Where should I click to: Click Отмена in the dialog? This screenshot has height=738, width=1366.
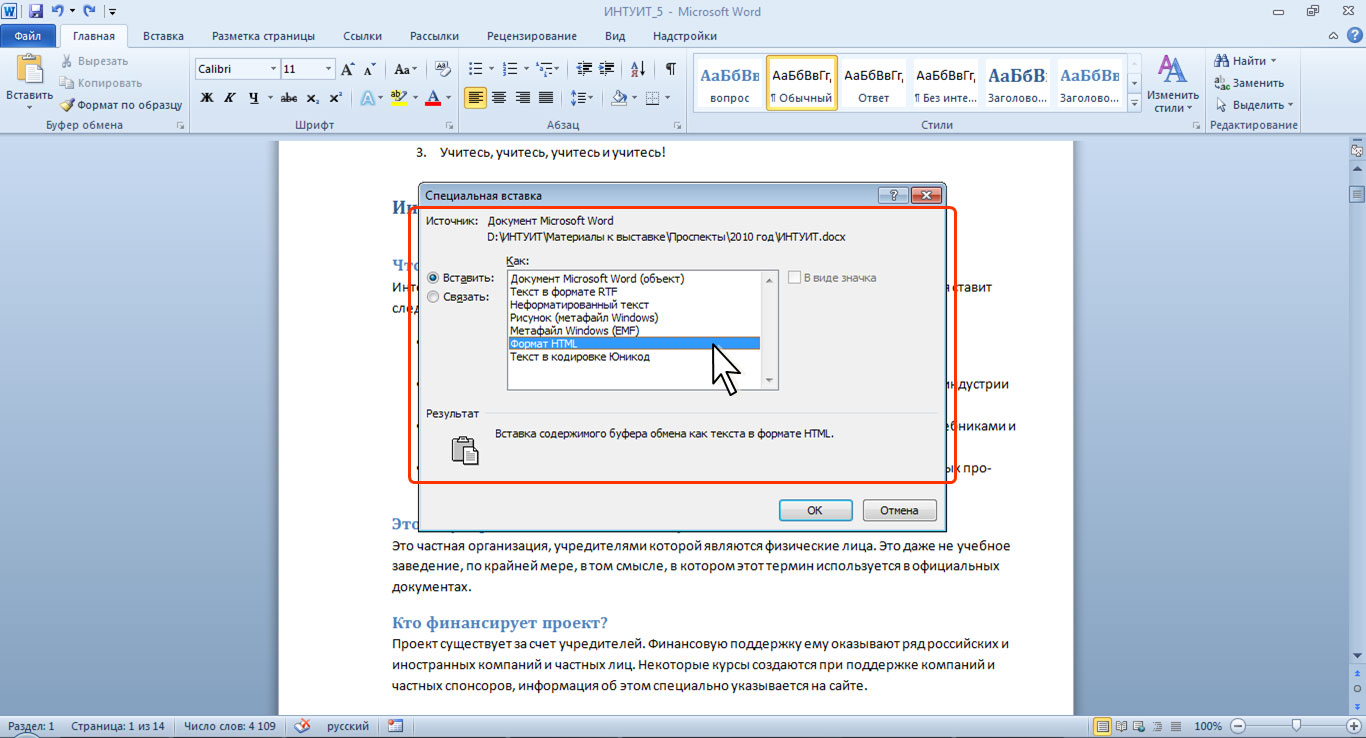pyautogui.click(x=899, y=510)
